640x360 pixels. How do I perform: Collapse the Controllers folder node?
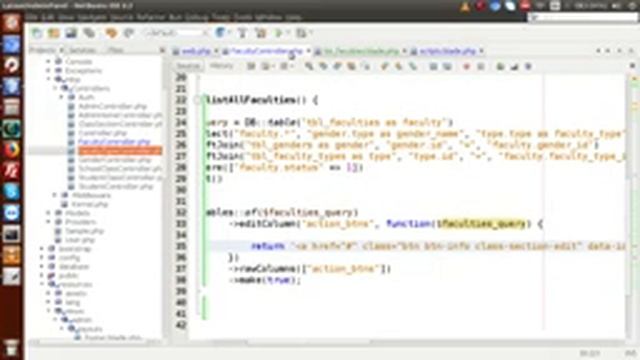(x=56, y=88)
